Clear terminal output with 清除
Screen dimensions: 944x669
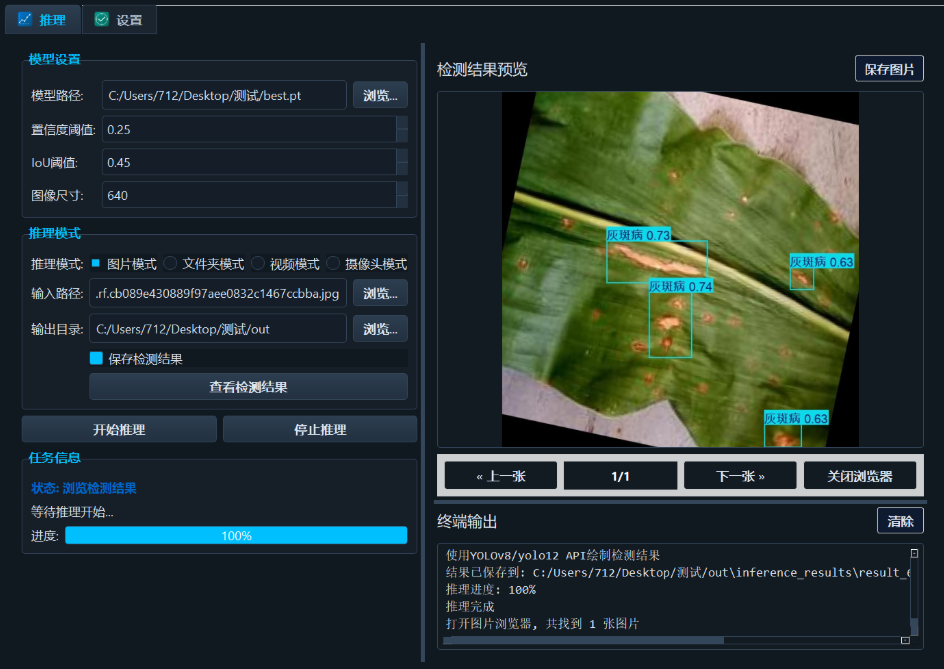pos(900,520)
